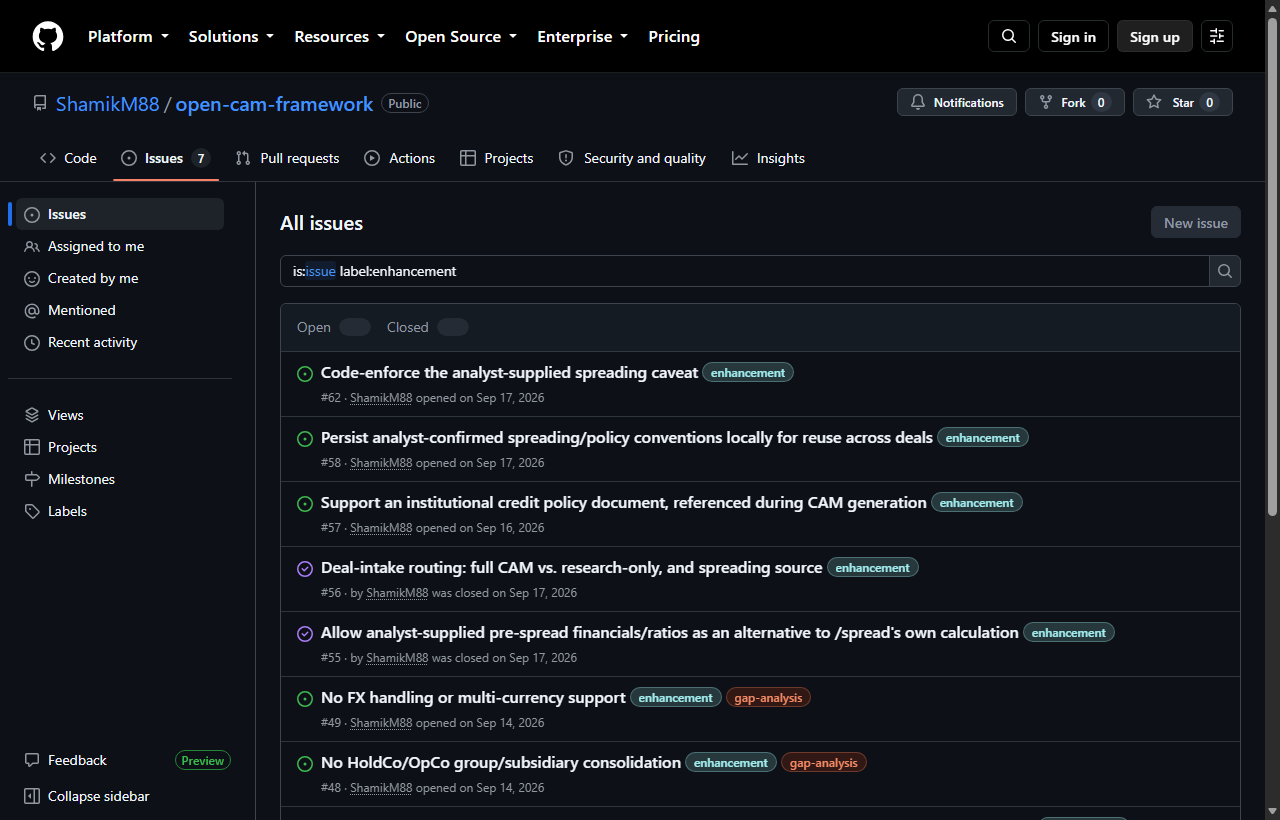Submit search with the filter bar magnifier
Image resolution: width=1280 pixels, height=820 pixels.
point(1225,271)
